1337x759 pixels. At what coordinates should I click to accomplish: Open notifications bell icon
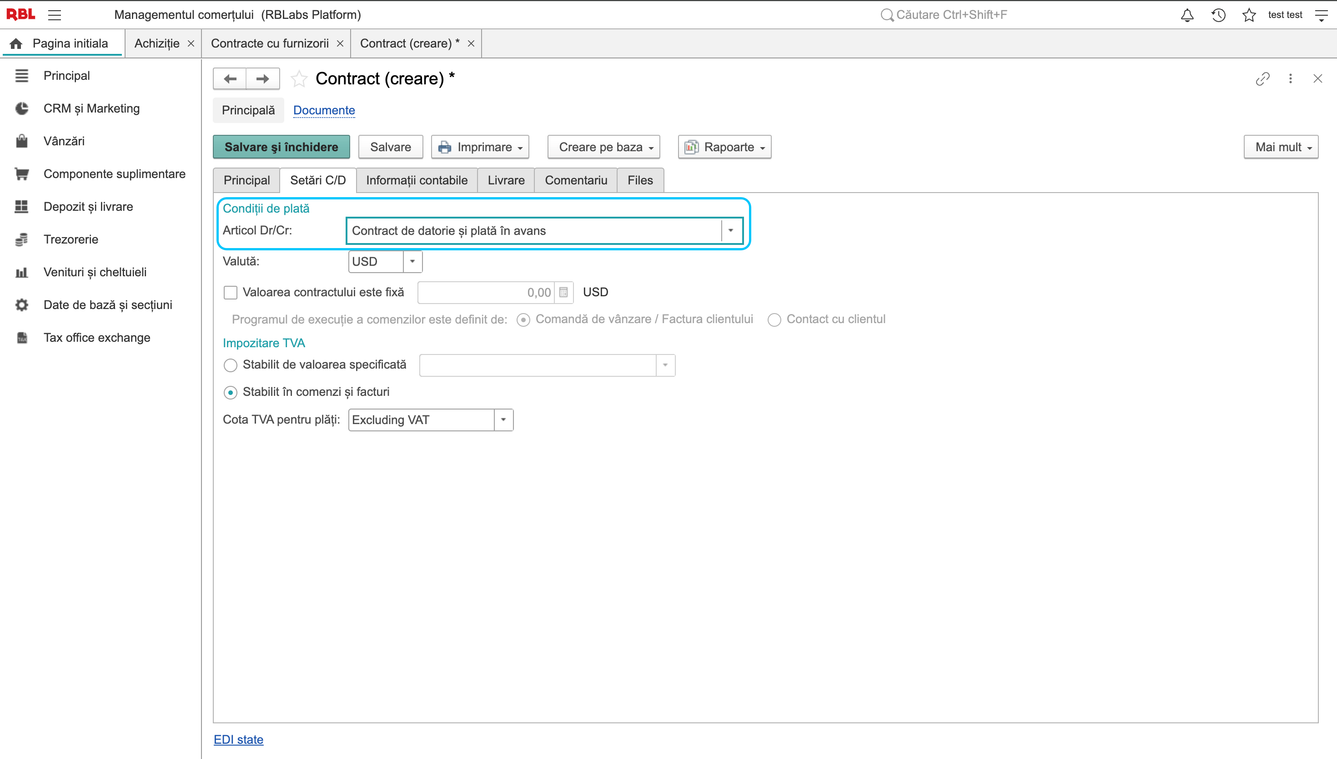1187,15
